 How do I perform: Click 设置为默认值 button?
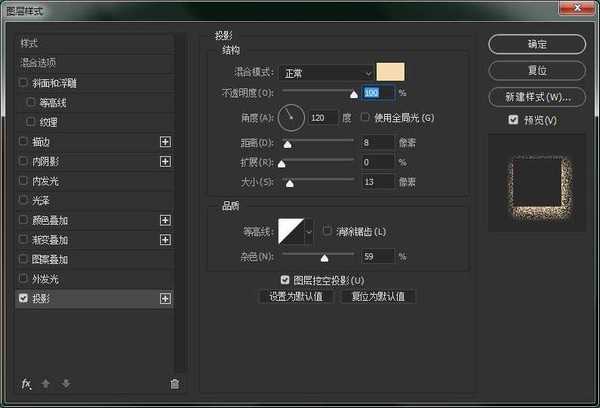296,297
